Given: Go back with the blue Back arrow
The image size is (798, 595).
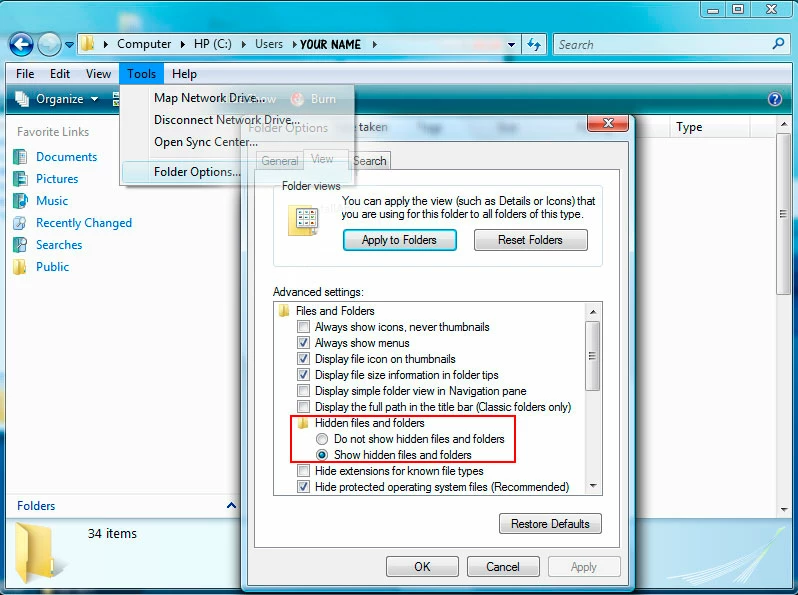Looking at the screenshot, I should tap(21, 44).
